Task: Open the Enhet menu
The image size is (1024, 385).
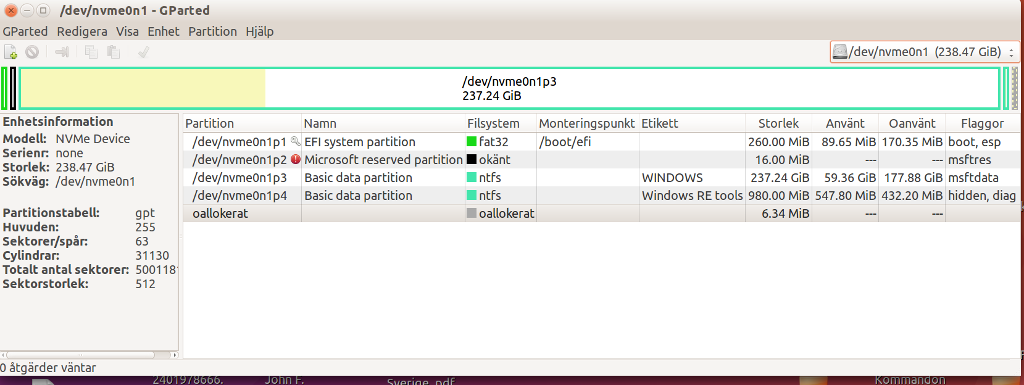Action: pyautogui.click(x=163, y=31)
